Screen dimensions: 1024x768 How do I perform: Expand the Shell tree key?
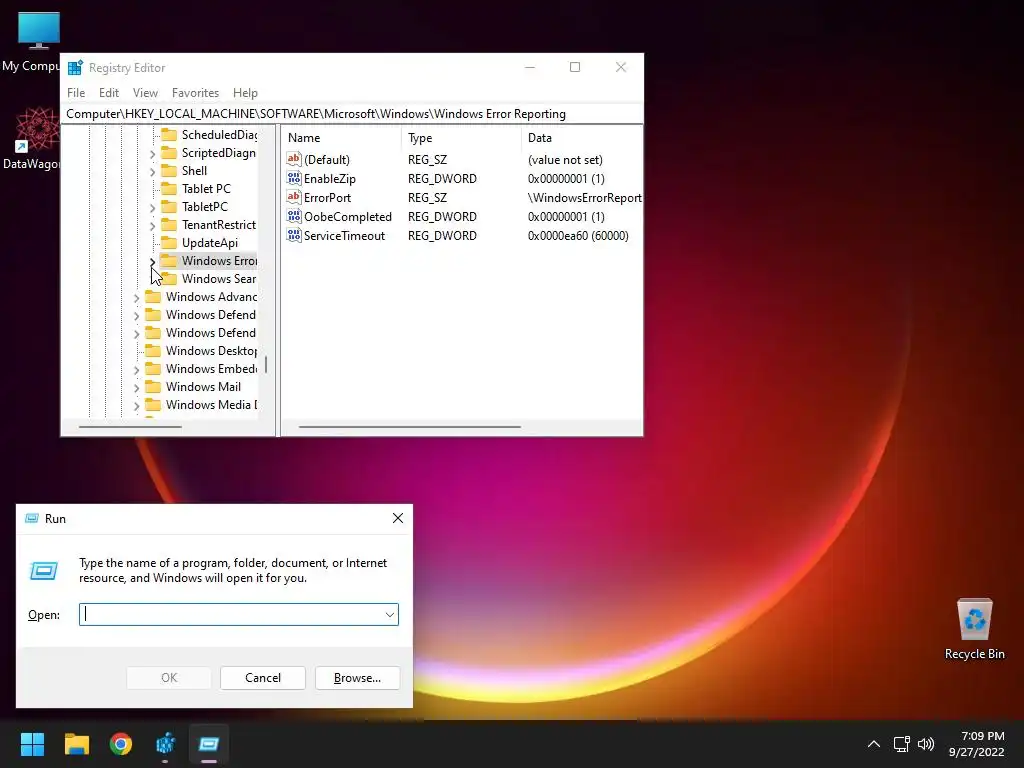(x=152, y=171)
